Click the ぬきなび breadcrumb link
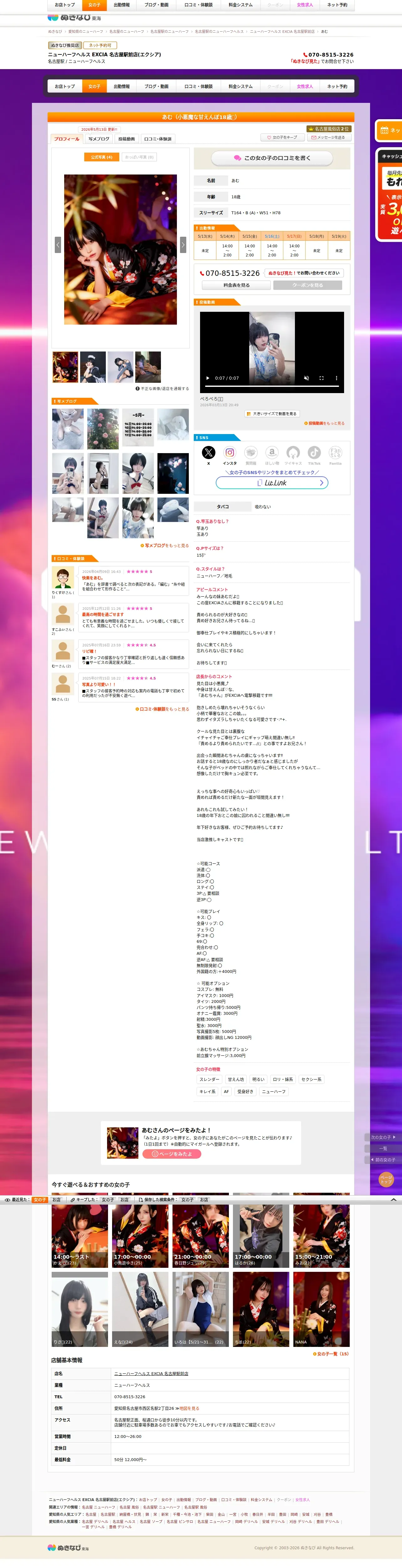This screenshot has height=1568, width=402. (x=55, y=32)
